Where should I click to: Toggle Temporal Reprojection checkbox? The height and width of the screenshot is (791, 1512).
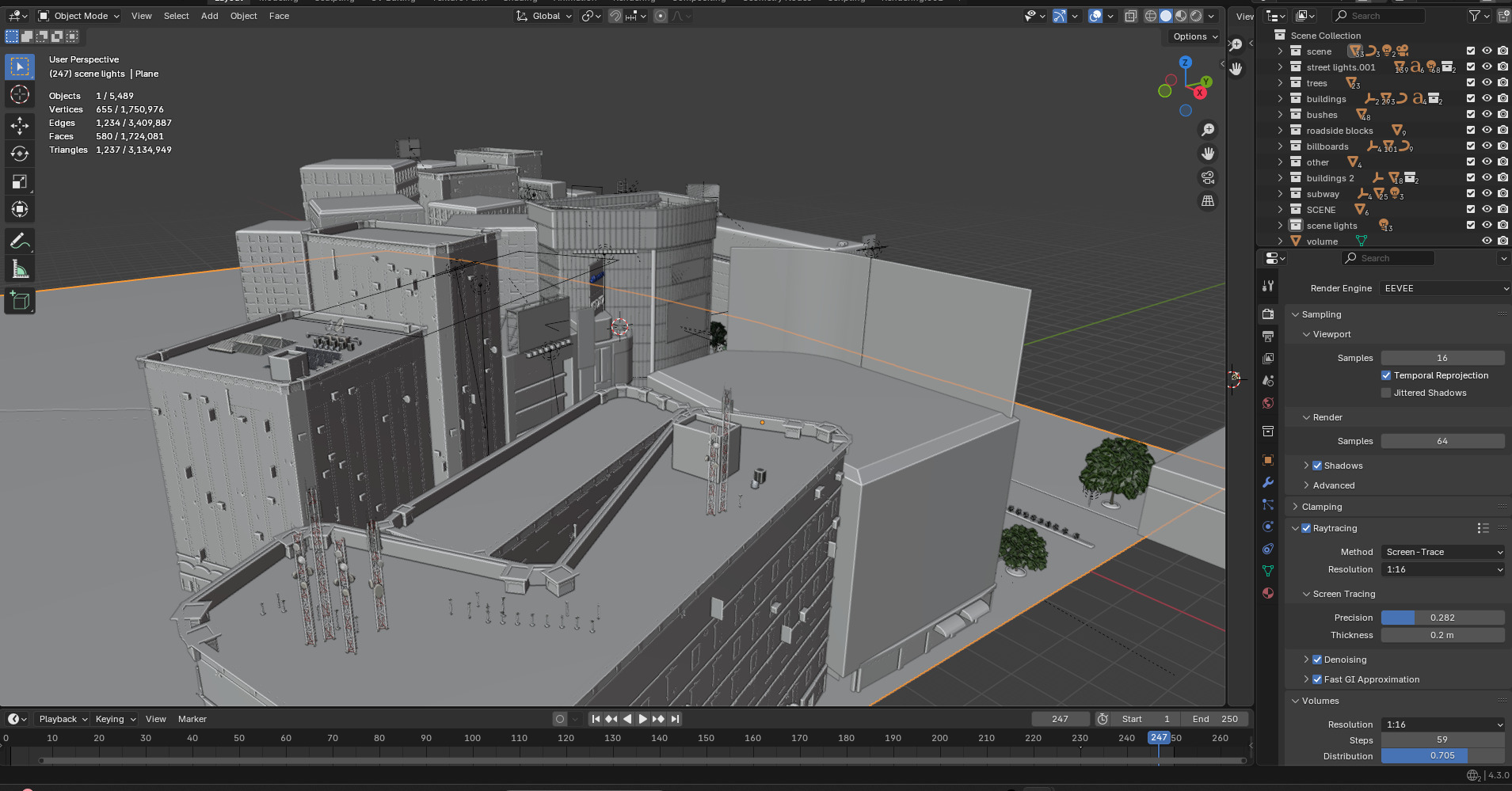coord(1386,375)
